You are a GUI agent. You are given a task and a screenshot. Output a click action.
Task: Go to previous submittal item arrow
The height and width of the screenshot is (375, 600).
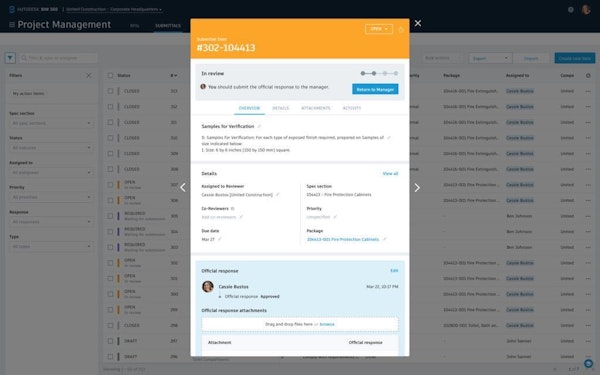[183, 188]
